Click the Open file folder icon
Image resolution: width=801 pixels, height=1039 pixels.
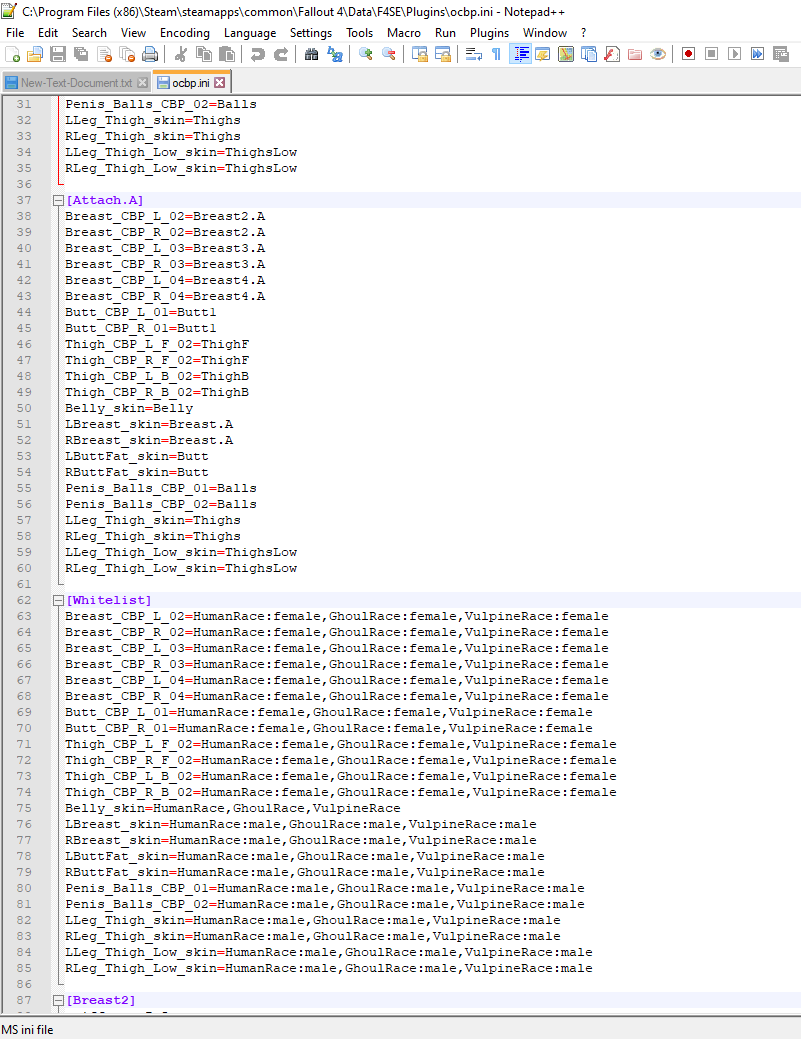34,54
